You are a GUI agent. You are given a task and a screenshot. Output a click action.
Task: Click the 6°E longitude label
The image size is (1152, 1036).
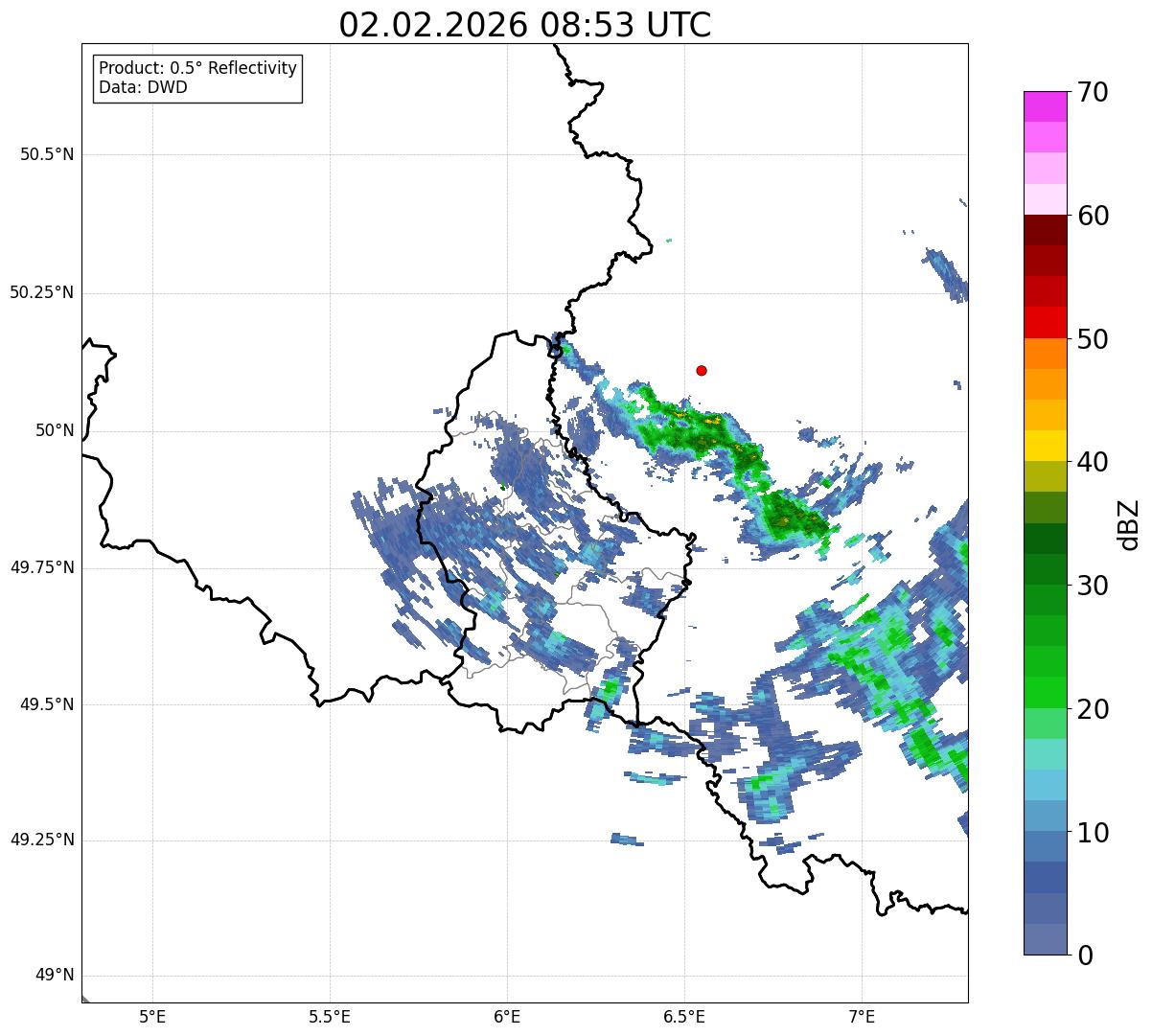507,1016
